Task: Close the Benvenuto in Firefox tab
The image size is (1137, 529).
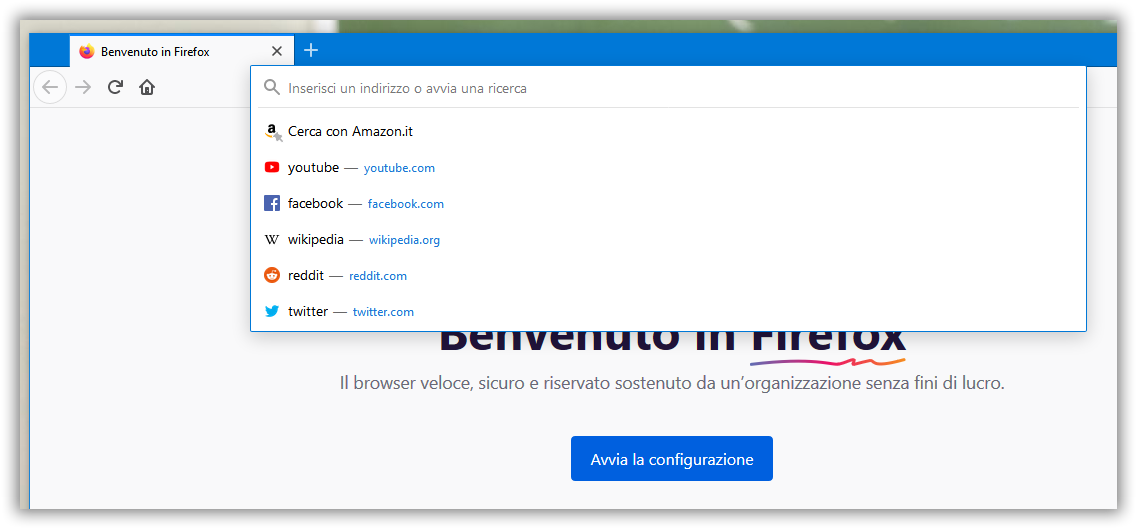Action: pos(276,51)
